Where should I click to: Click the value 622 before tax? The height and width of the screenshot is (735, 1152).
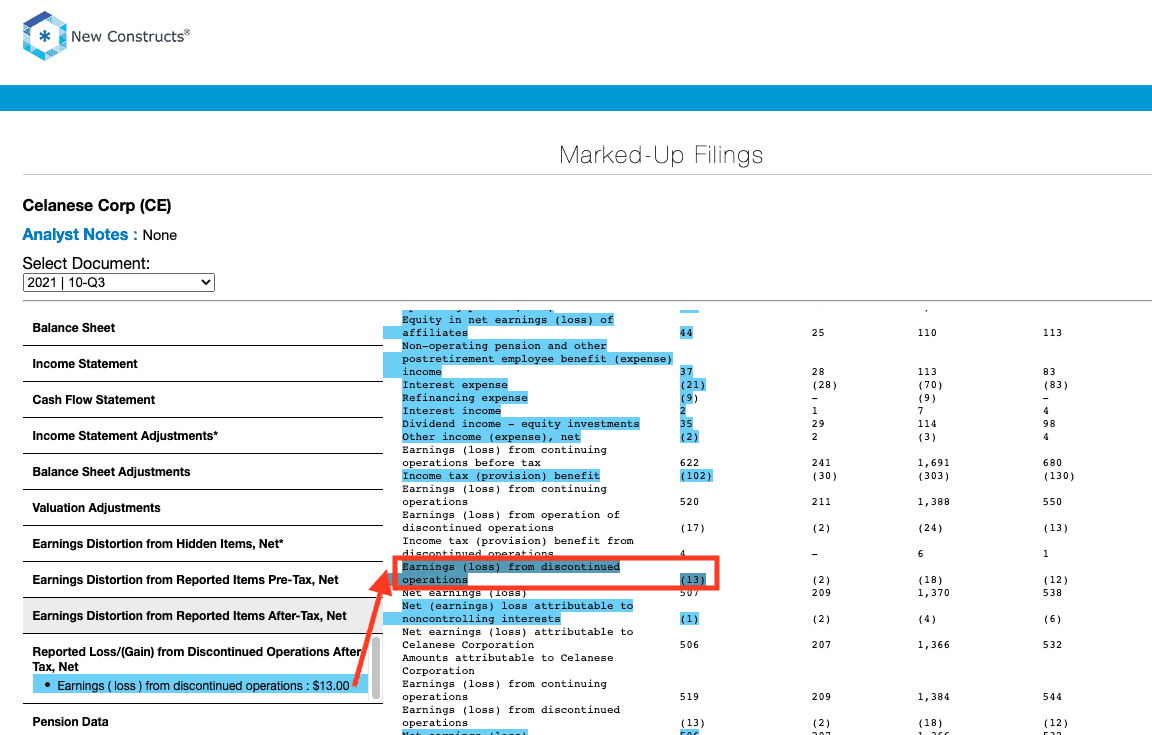pos(689,463)
